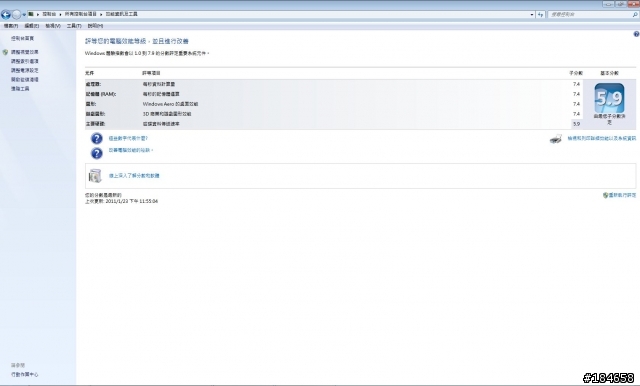Open the 檔案(F) File menu

[x=11, y=26]
